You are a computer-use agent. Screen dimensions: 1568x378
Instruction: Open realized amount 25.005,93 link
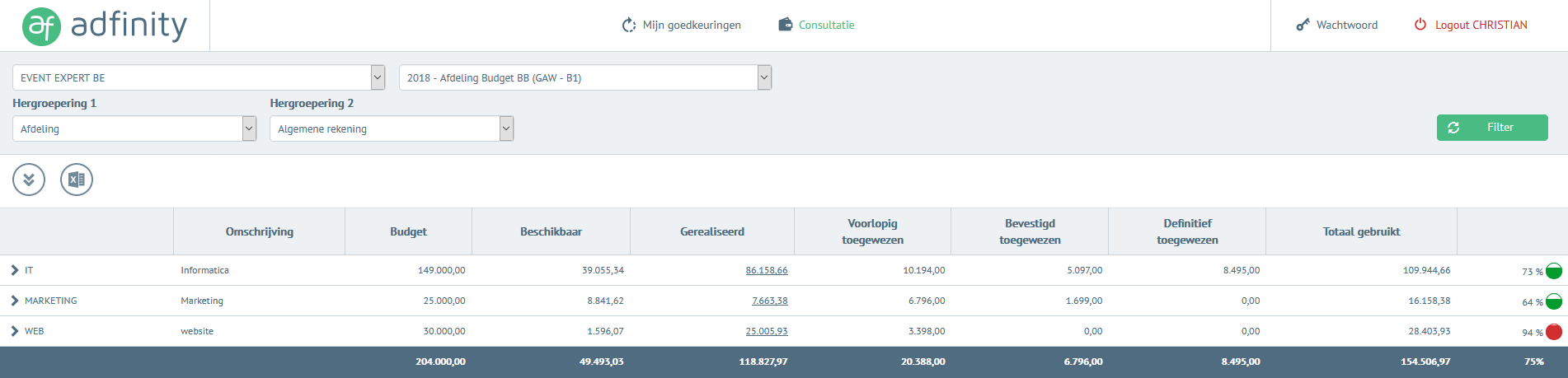click(x=766, y=331)
